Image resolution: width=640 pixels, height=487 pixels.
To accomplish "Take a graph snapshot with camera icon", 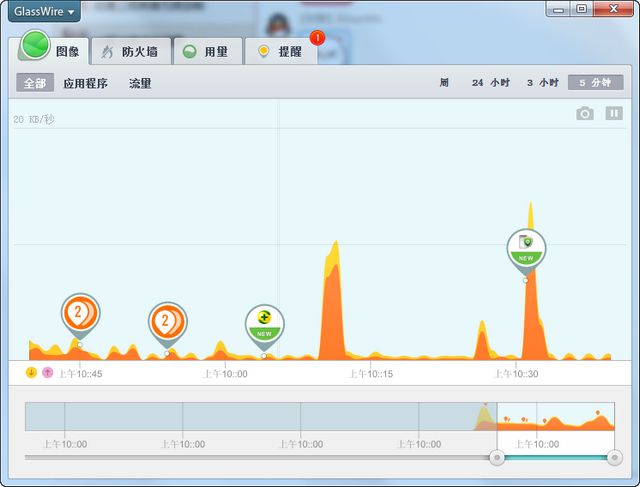I will point(585,113).
